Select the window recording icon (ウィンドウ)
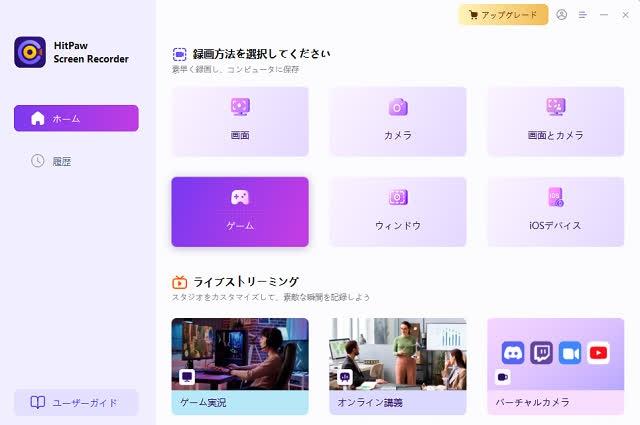 (397, 197)
